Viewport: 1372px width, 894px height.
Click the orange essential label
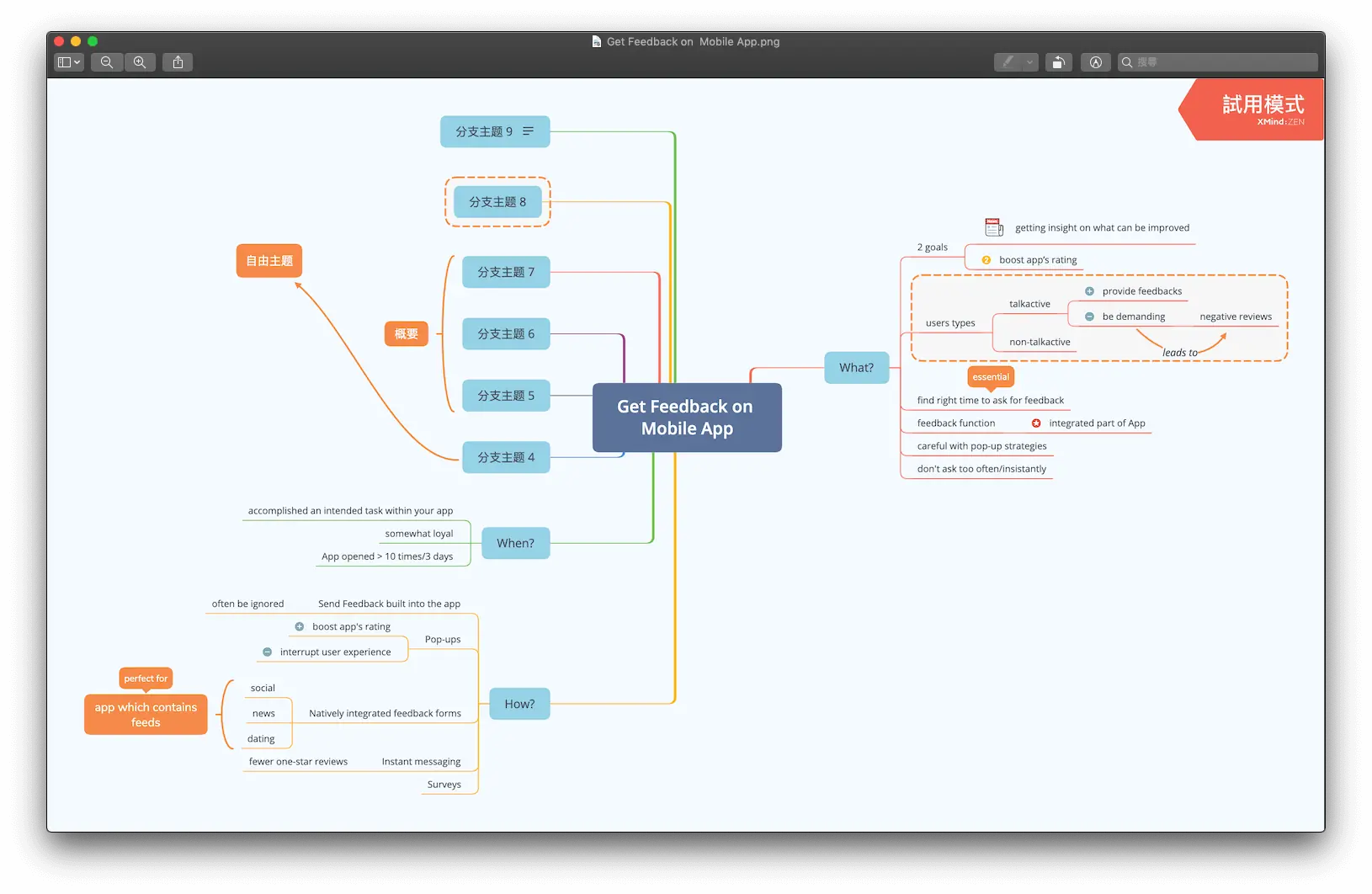tap(991, 378)
